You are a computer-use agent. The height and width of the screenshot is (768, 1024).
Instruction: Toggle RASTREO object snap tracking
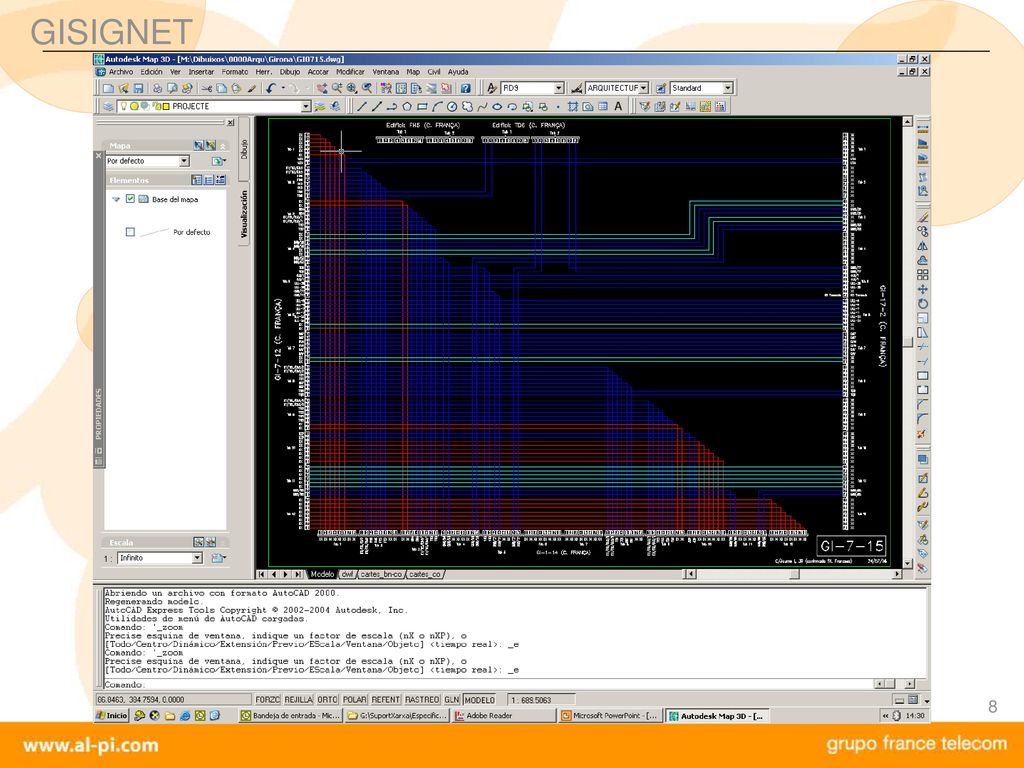[422, 699]
